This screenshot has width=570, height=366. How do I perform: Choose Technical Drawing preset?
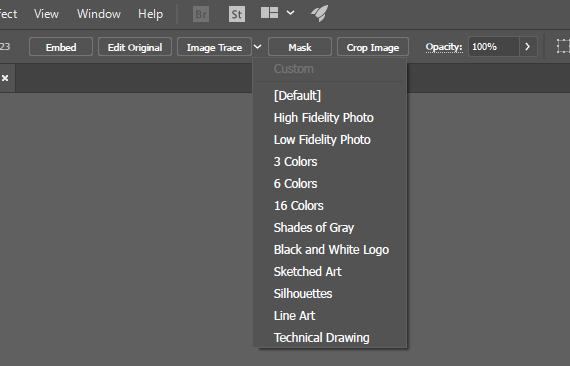tap(330, 338)
